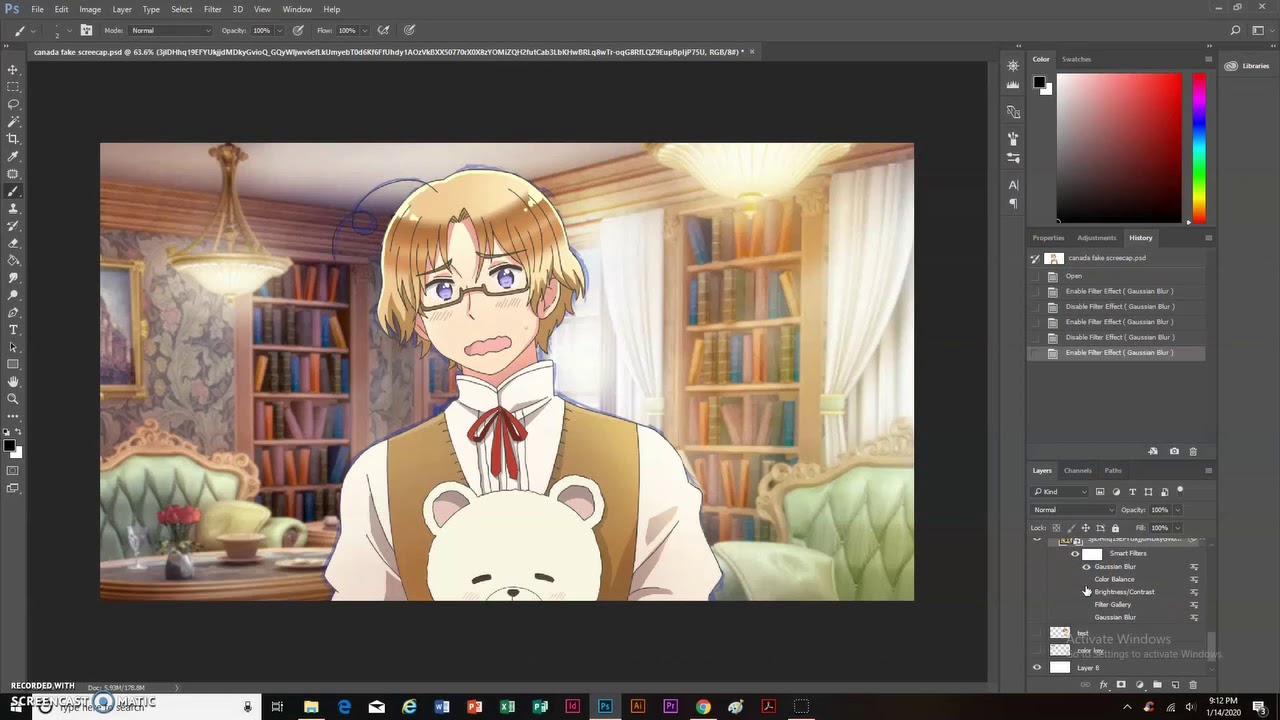Click the add layer mask icon
Screen dimensions: 1280x720
1121,685
